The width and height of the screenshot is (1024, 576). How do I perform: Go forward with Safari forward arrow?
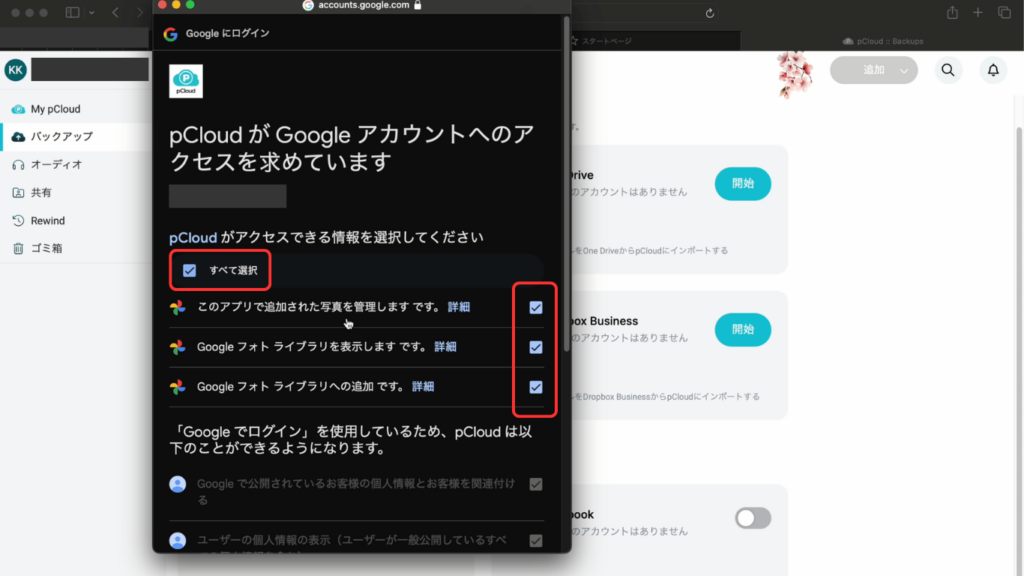tap(140, 12)
